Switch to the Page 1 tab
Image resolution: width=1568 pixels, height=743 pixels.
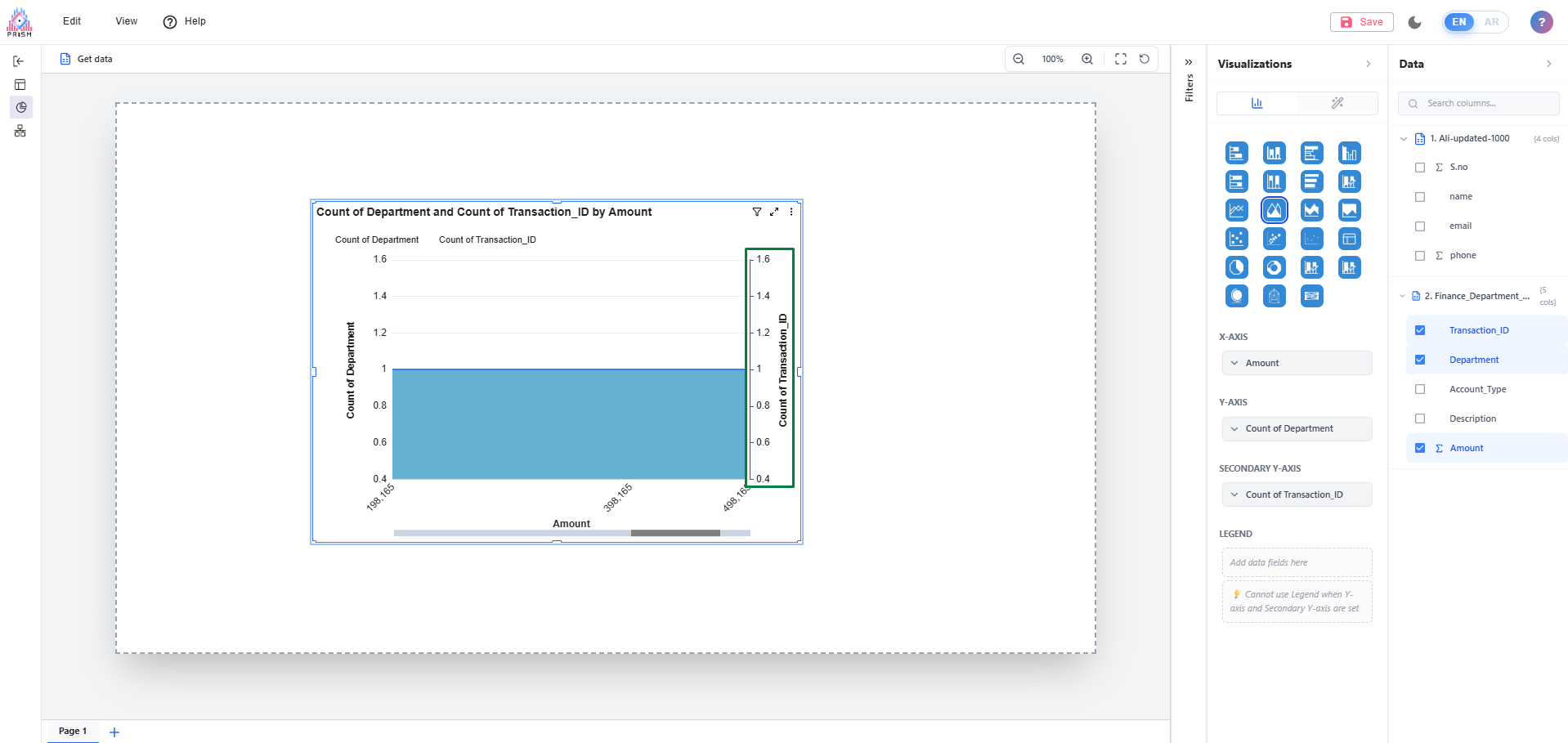(x=72, y=731)
